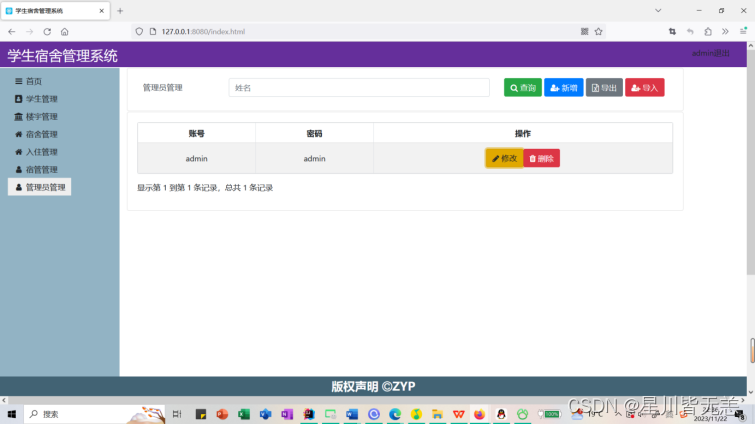Viewport: 755px width, 425px height.
Task: Expand the list-all-tabs chevron
Action: click(x=658, y=11)
